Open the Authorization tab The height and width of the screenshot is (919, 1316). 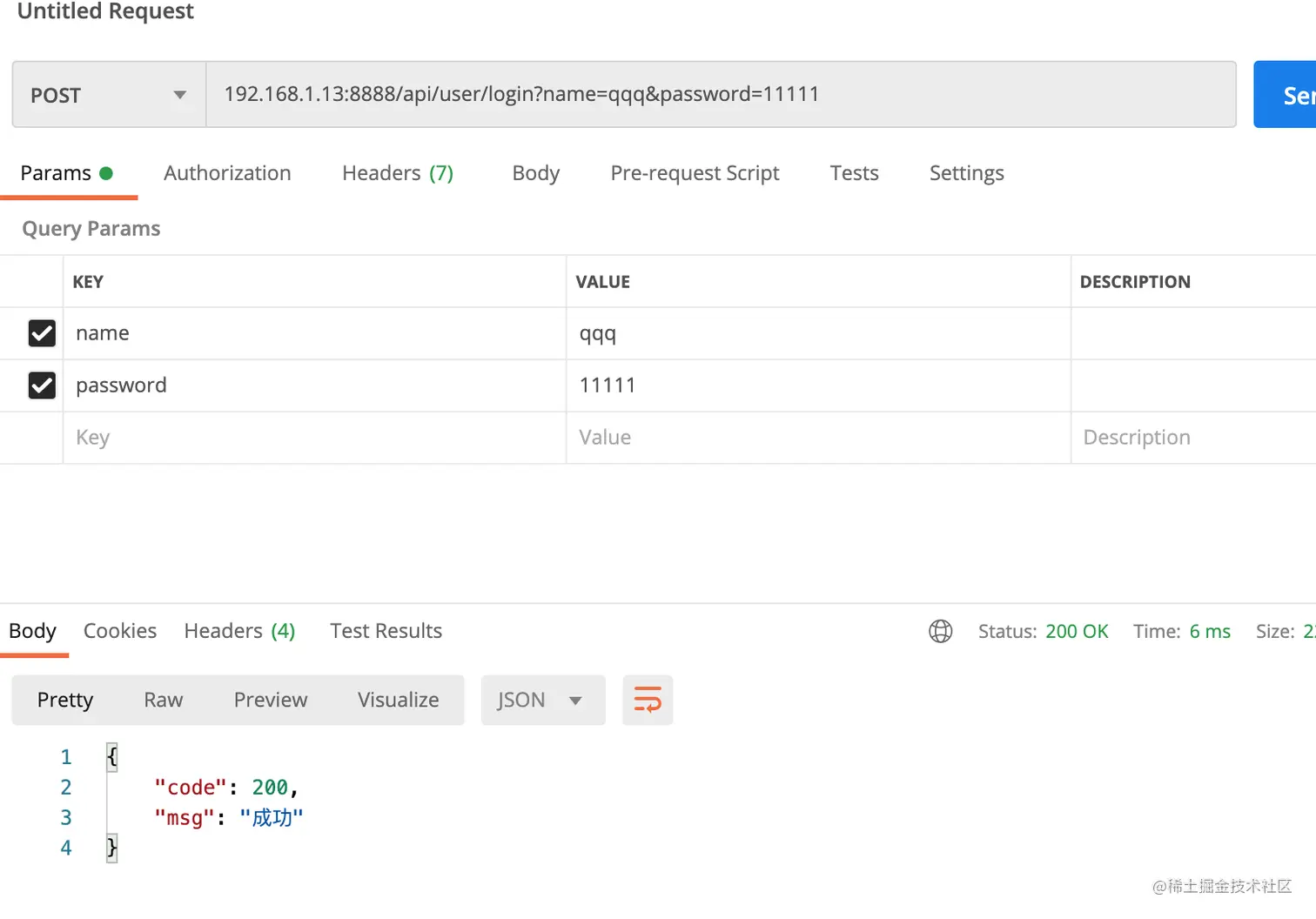227,173
